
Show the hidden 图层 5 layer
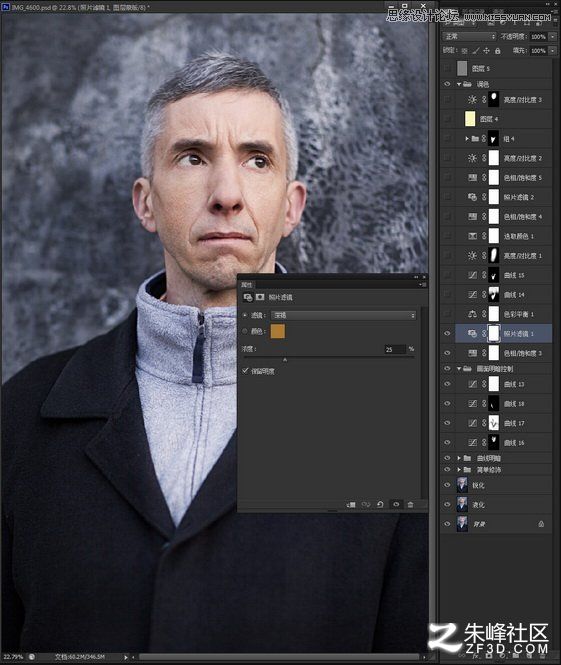pyautogui.click(x=447, y=68)
